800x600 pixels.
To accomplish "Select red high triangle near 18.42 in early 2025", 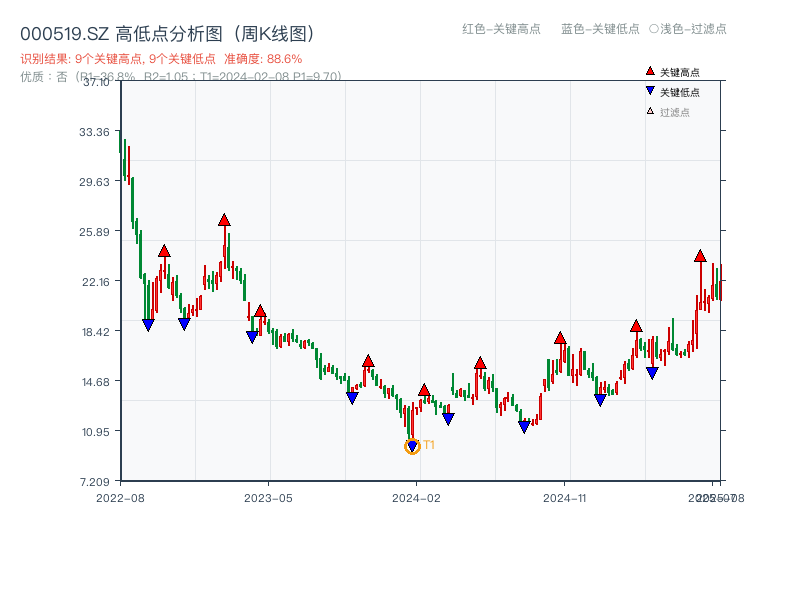I will (x=636, y=326).
